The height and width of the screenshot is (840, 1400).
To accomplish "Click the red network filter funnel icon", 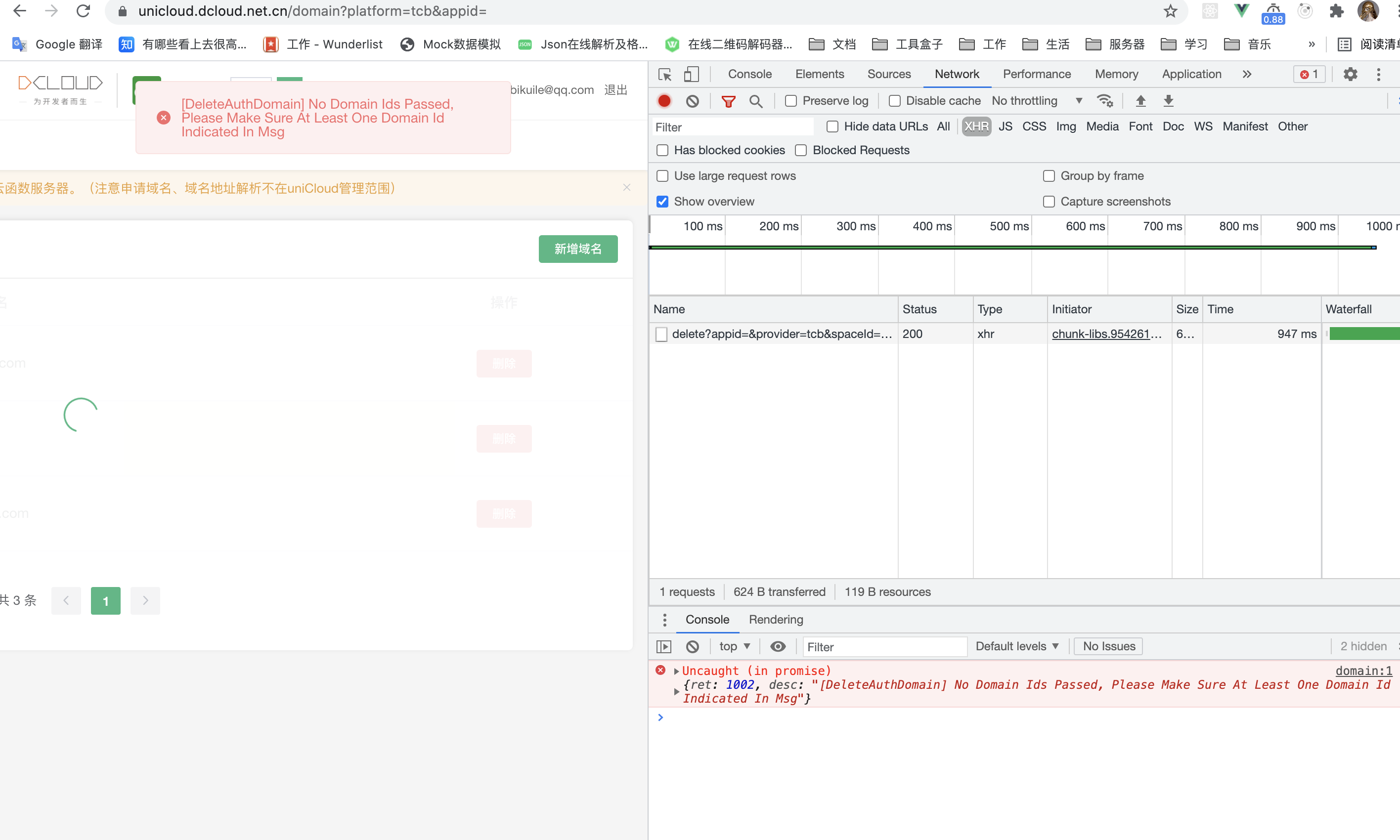I will tap(728, 101).
